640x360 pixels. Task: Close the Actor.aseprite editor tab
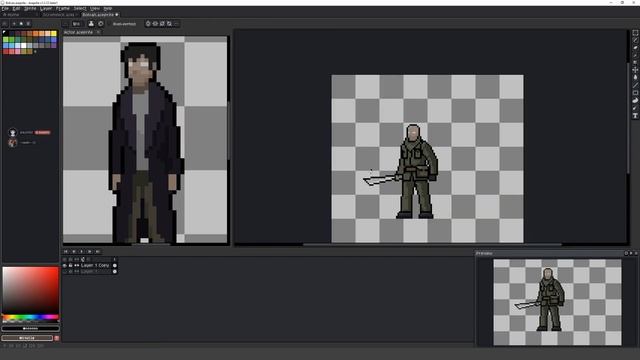(98, 32)
